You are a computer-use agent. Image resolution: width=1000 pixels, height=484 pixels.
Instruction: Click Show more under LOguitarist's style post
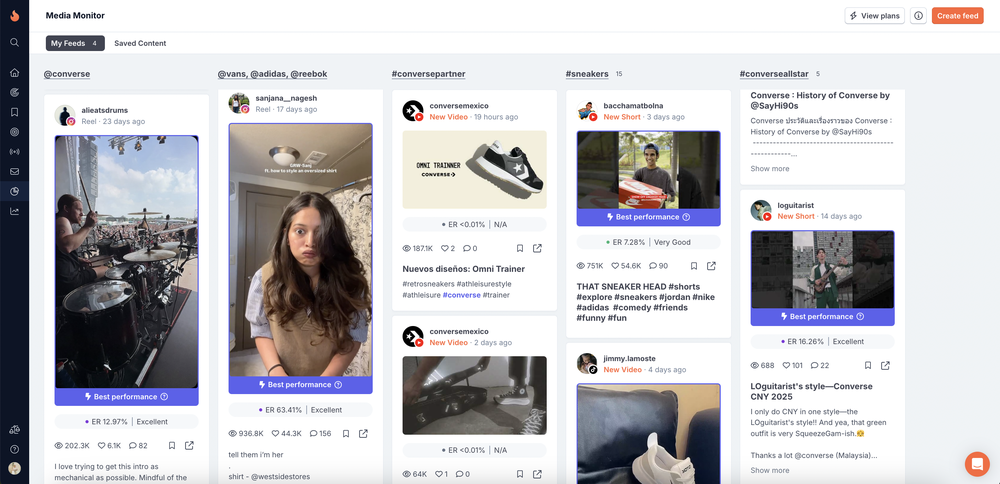770,471
